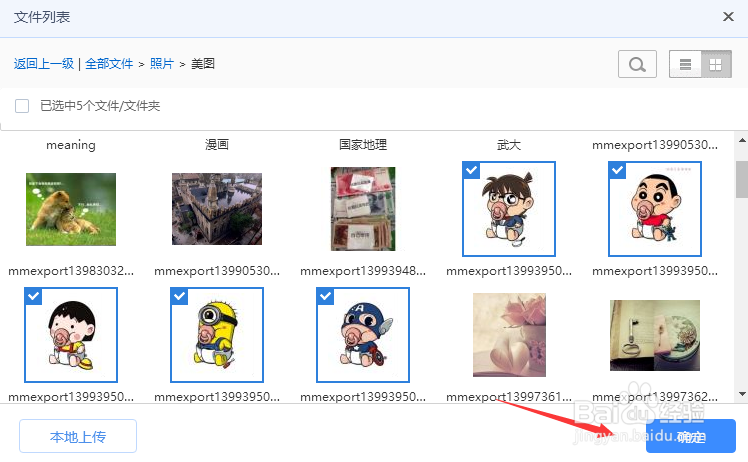Click the 武大 folder label
The width and height of the screenshot is (748, 462).
(x=509, y=145)
